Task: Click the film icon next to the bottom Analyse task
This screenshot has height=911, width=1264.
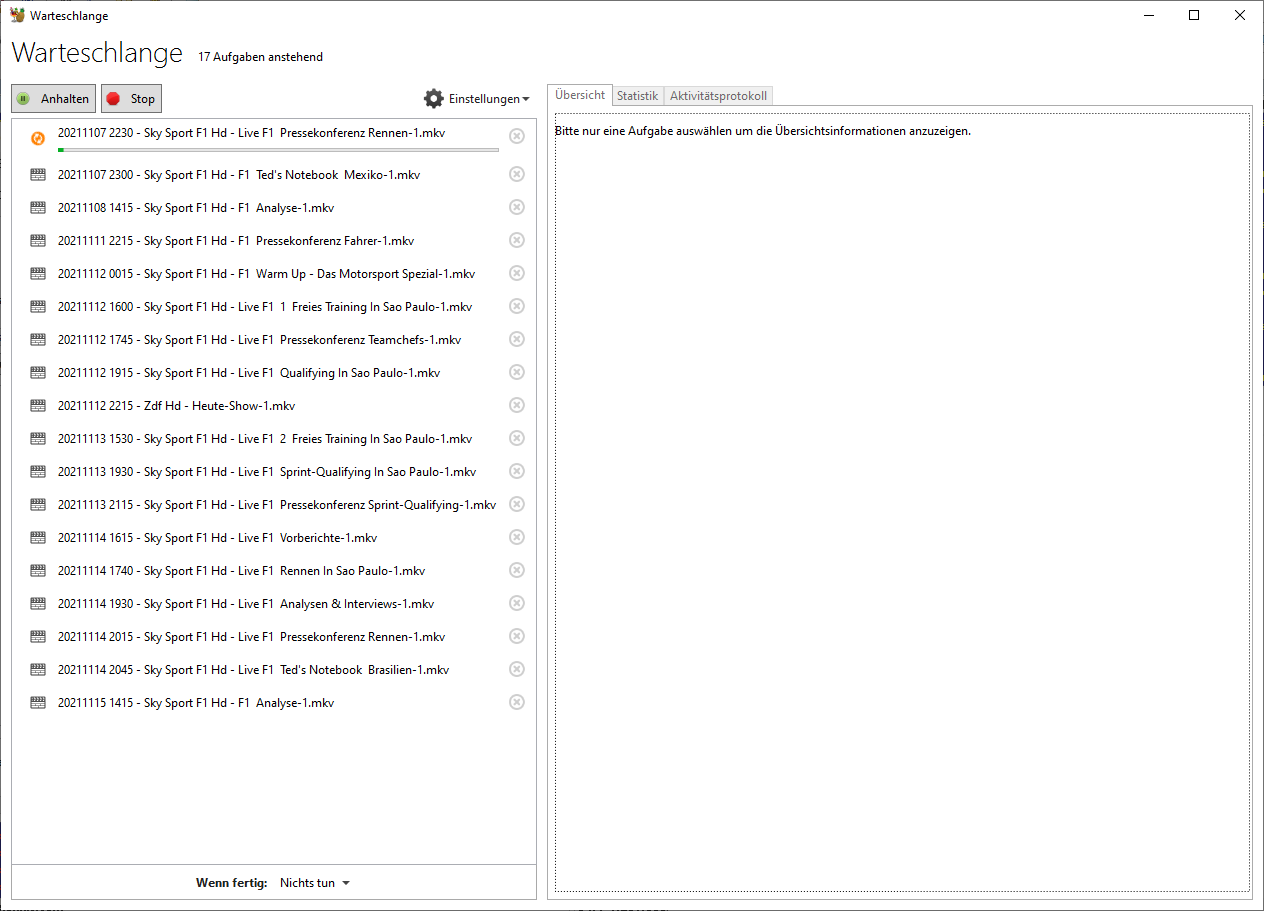Action: point(37,702)
